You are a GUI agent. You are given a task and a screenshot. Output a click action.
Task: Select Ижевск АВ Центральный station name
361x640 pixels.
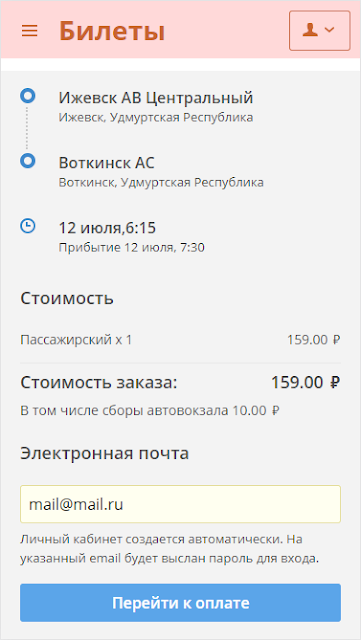(x=156, y=98)
